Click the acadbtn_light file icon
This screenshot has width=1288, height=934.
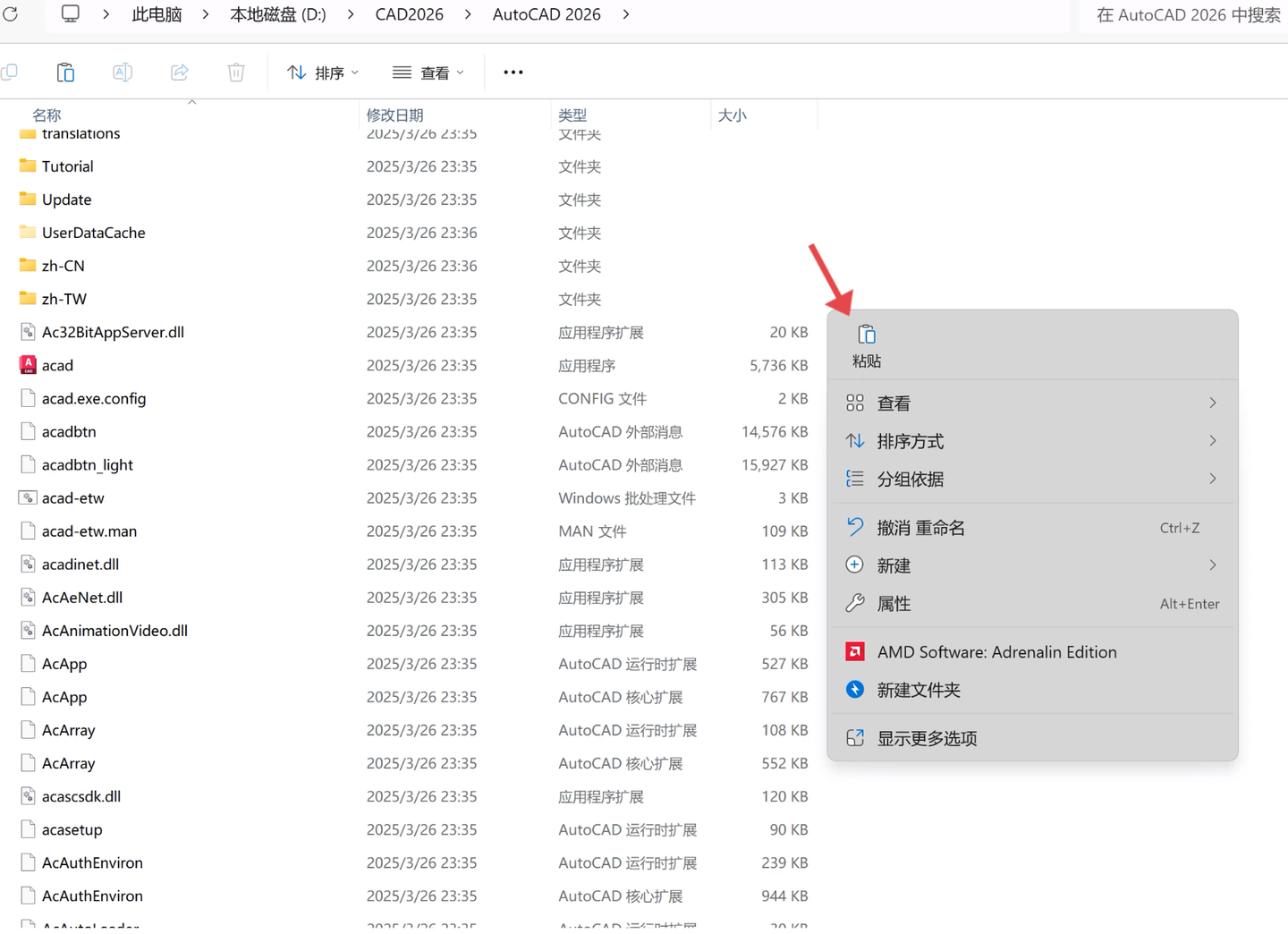[x=28, y=464]
